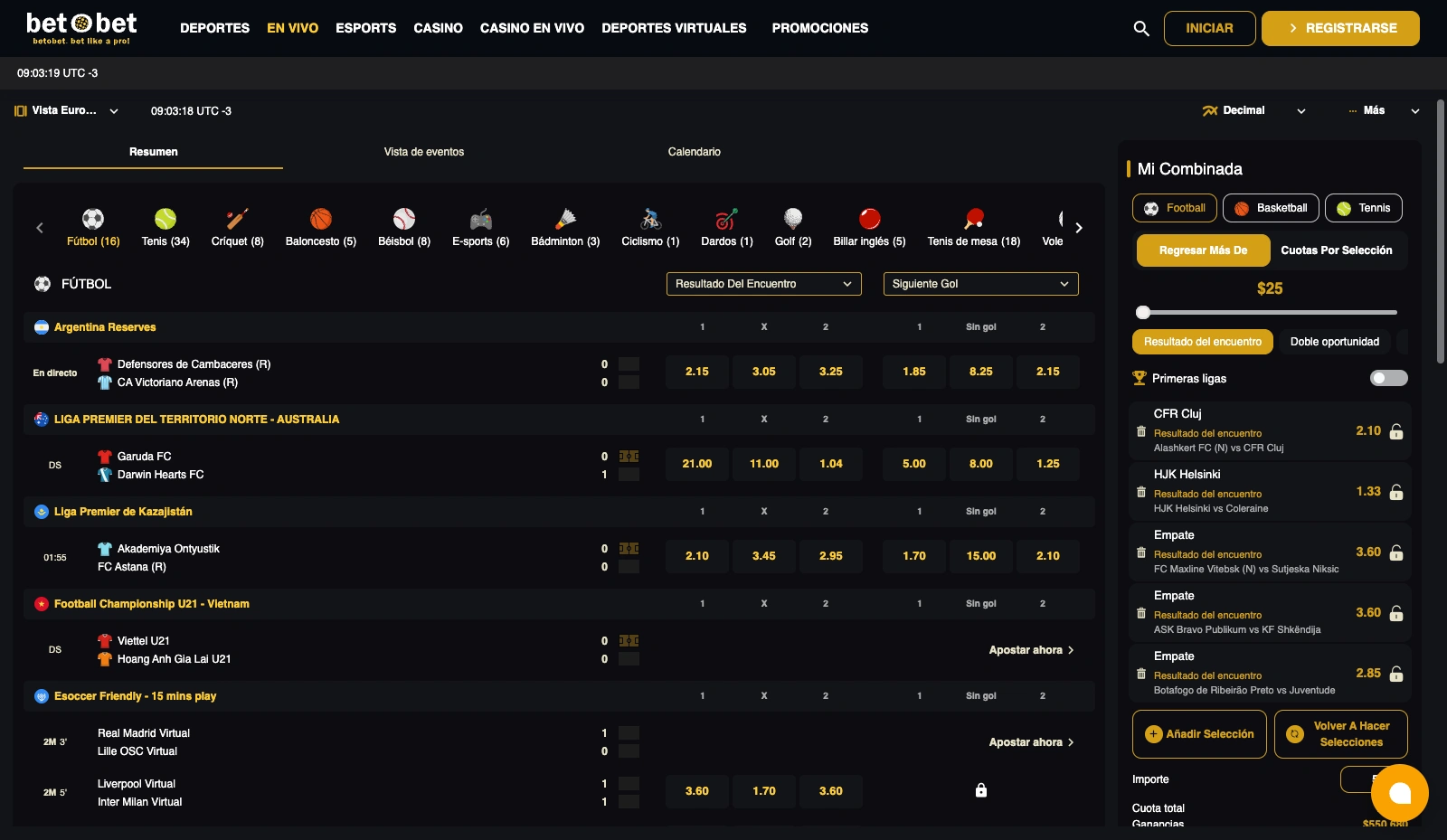Remove HJK Helsinki selection with trash icon
The image size is (1447, 840).
tap(1141, 492)
